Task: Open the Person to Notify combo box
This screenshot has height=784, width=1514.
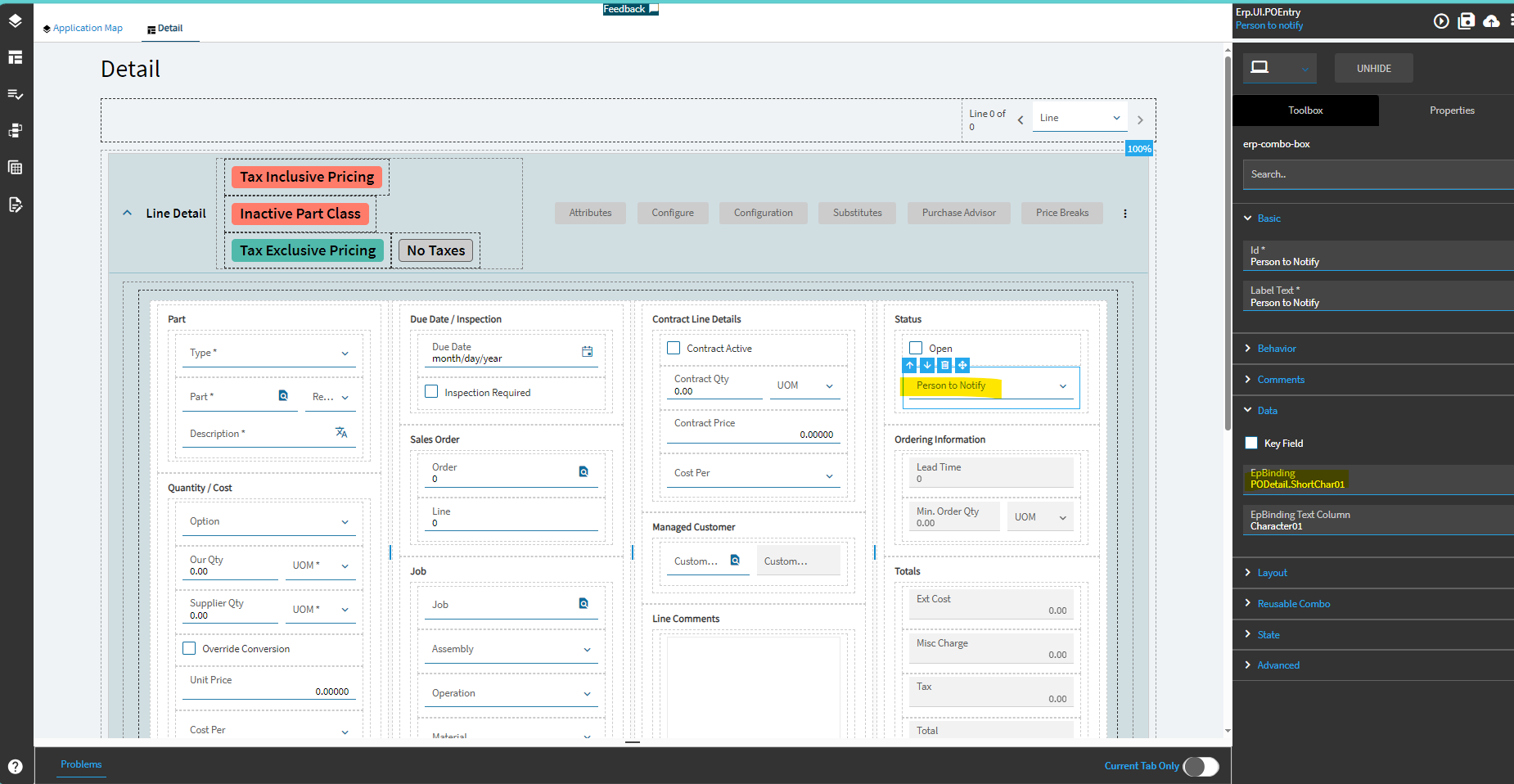Action: click(x=991, y=386)
